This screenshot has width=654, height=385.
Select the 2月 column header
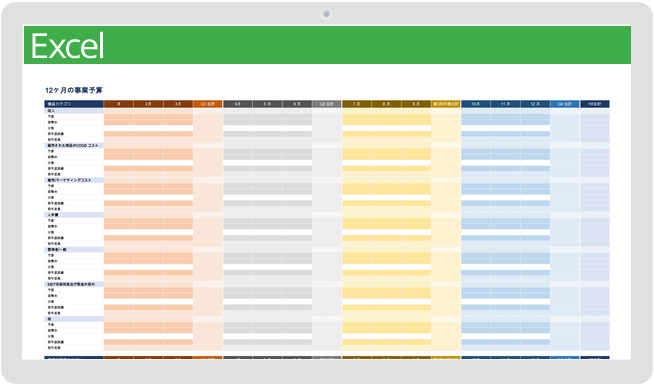point(148,104)
